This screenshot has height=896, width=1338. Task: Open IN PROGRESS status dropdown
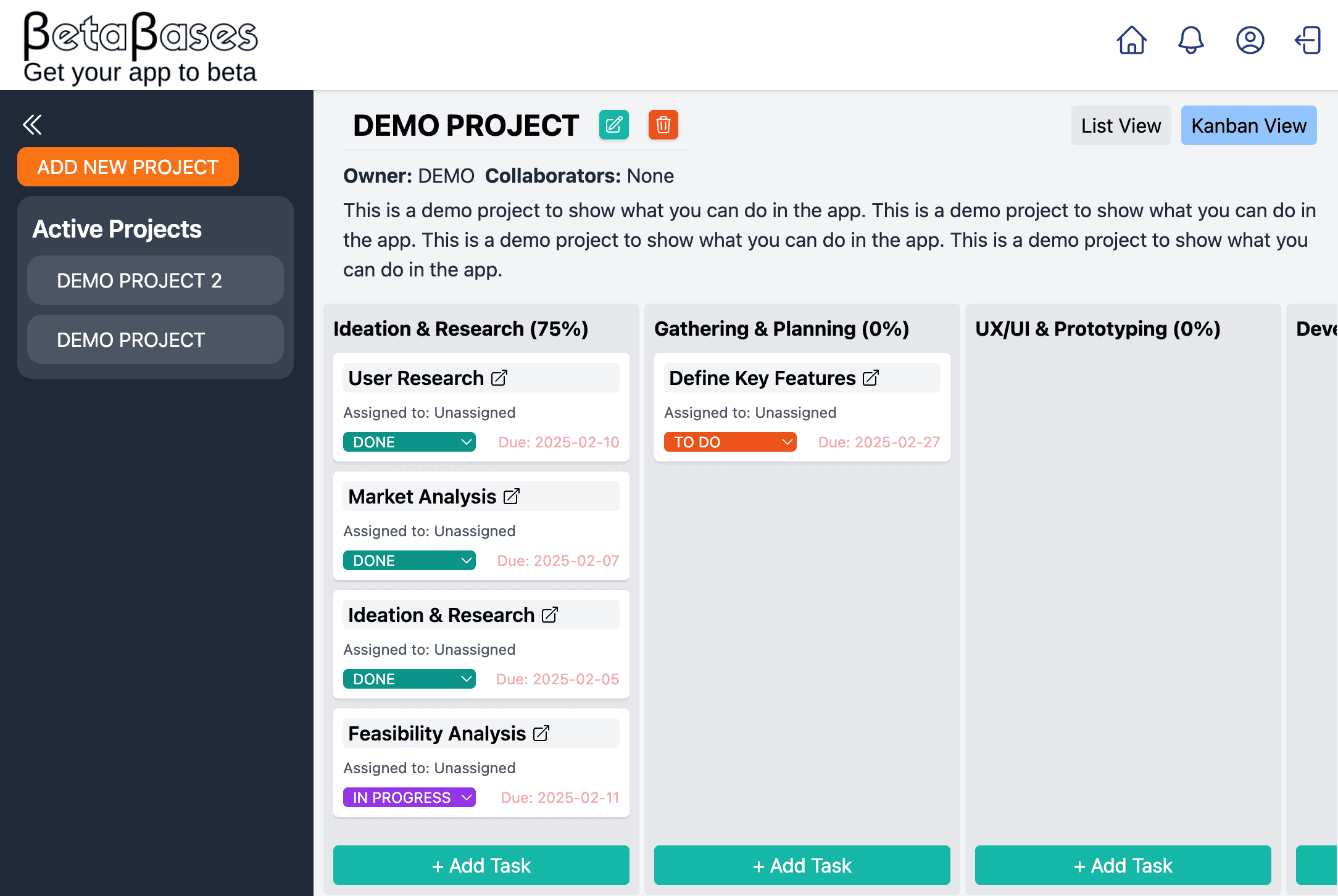point(409,797)
